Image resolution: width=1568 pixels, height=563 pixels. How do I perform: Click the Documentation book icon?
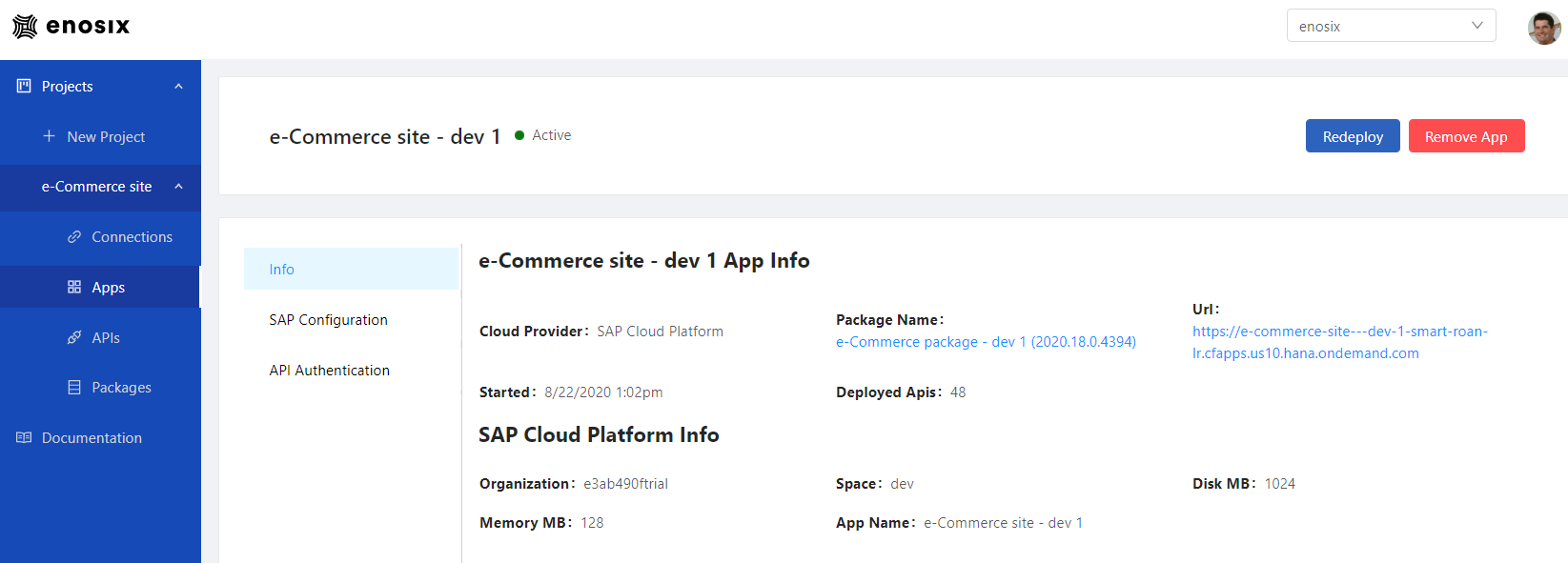tap(24, 437)
